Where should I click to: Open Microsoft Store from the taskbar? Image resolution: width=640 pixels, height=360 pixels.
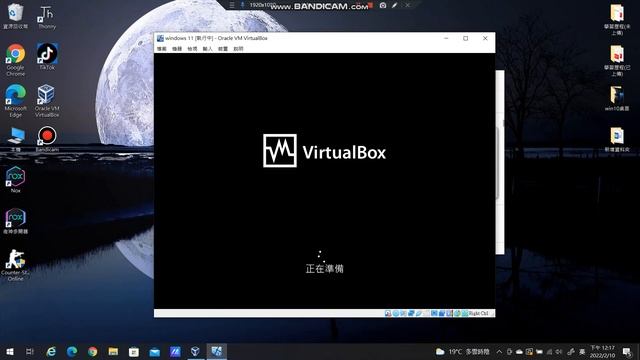pyautogui.click(x=134, y=351)
